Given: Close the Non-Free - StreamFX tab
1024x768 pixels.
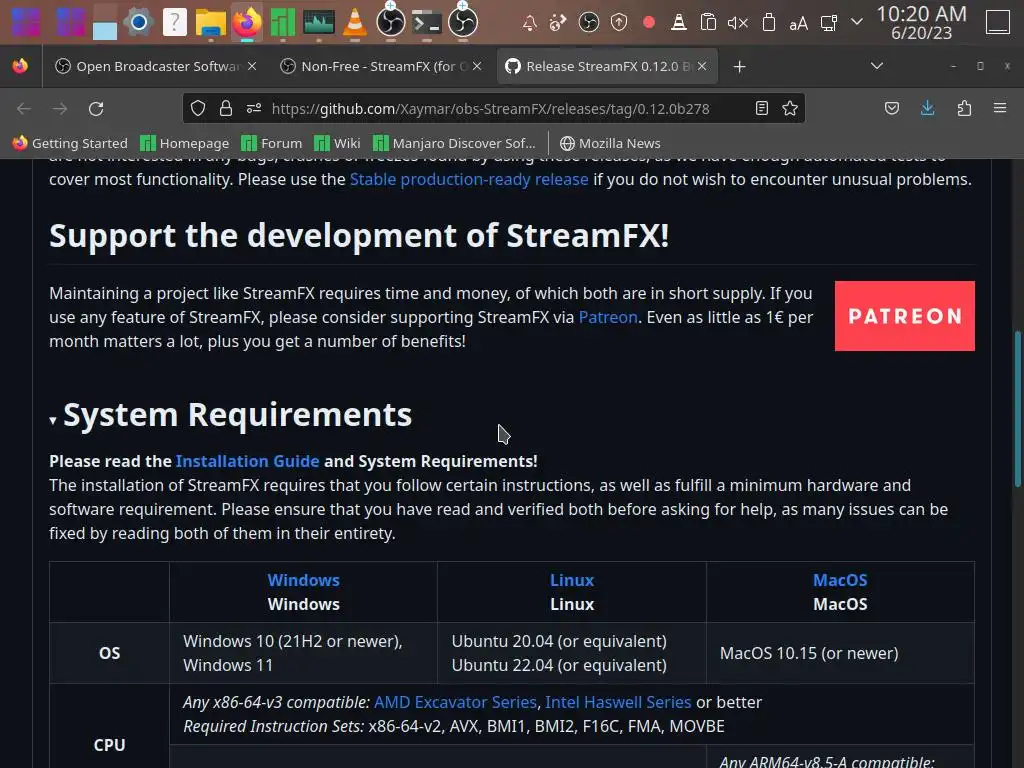Looking at the screenshot, I should pyautogui.click(x=477, y=66).
